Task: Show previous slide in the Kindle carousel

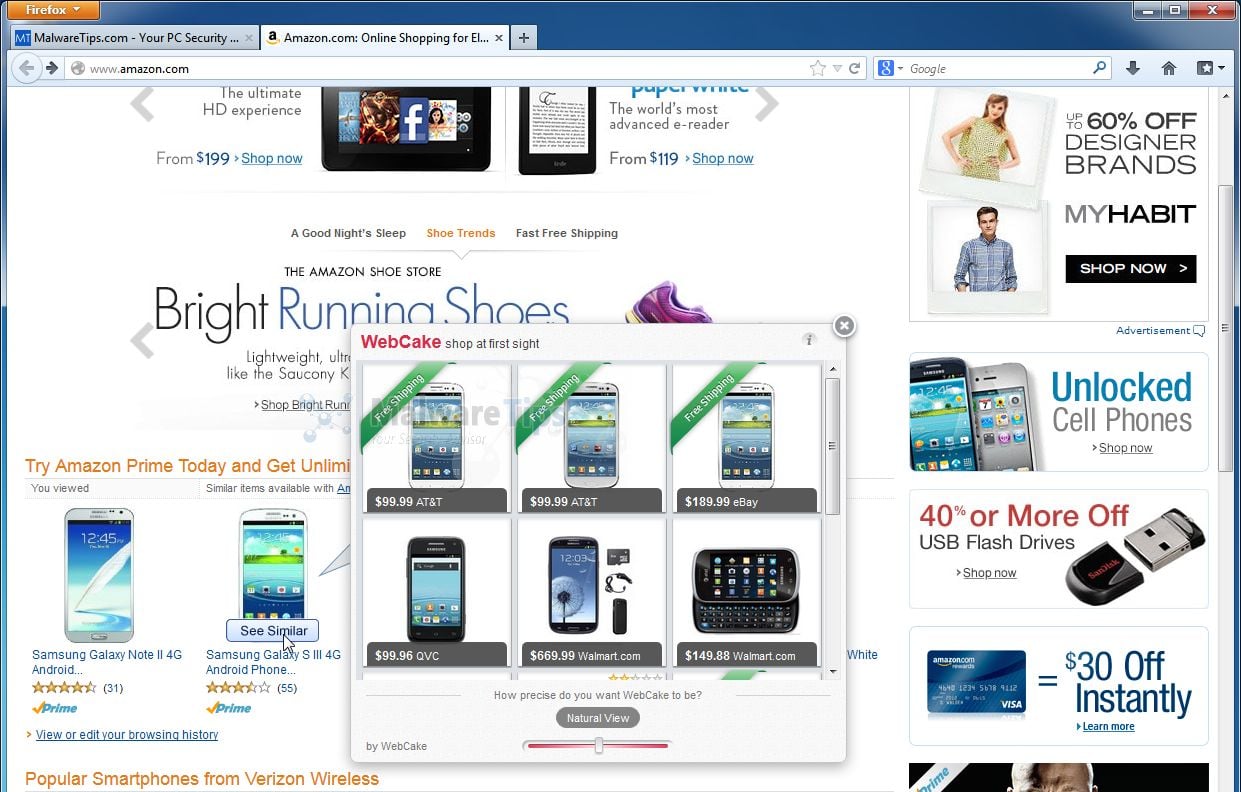Action: (142, 103)
